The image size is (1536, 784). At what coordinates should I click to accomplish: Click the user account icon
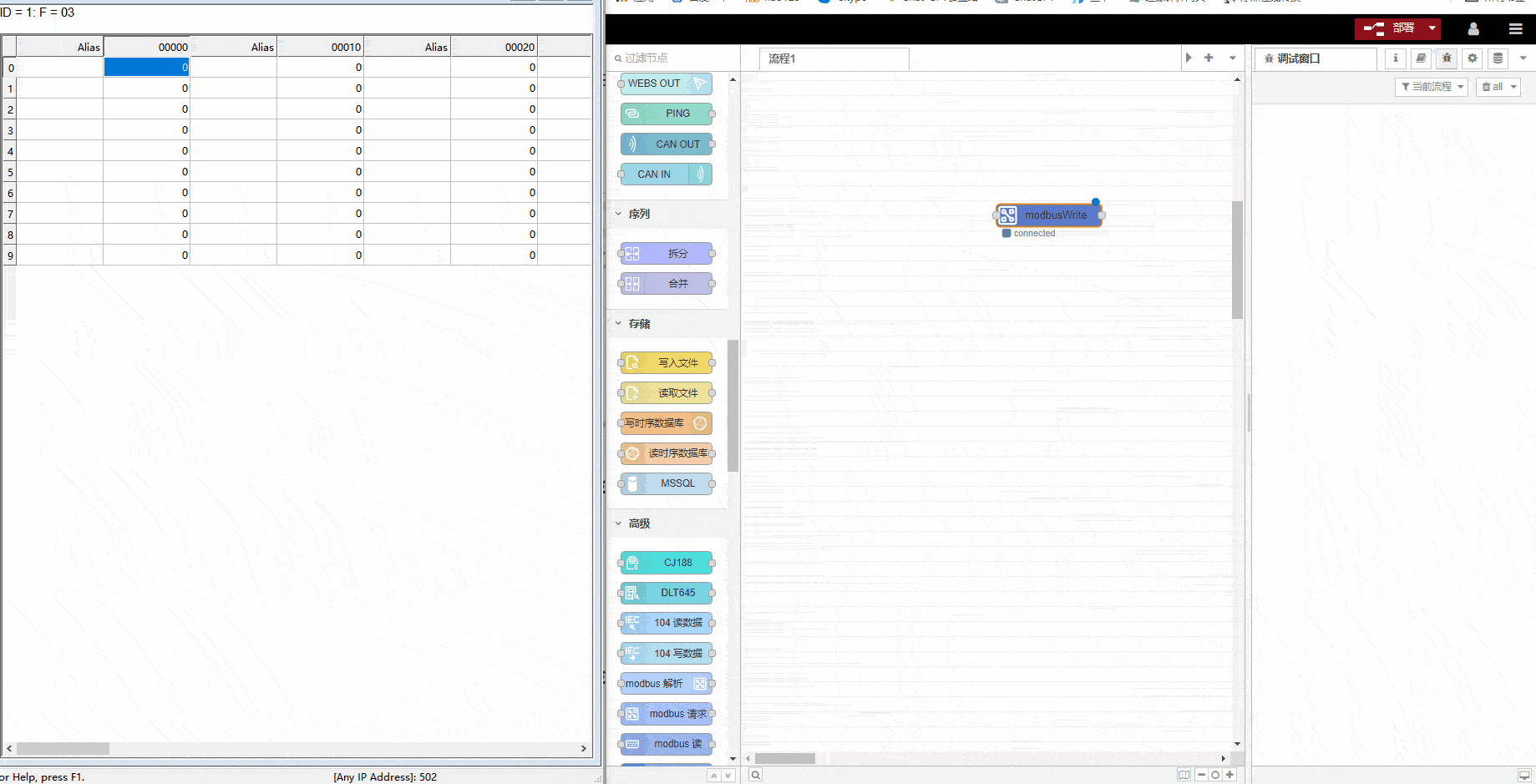tap(1473, 28)
